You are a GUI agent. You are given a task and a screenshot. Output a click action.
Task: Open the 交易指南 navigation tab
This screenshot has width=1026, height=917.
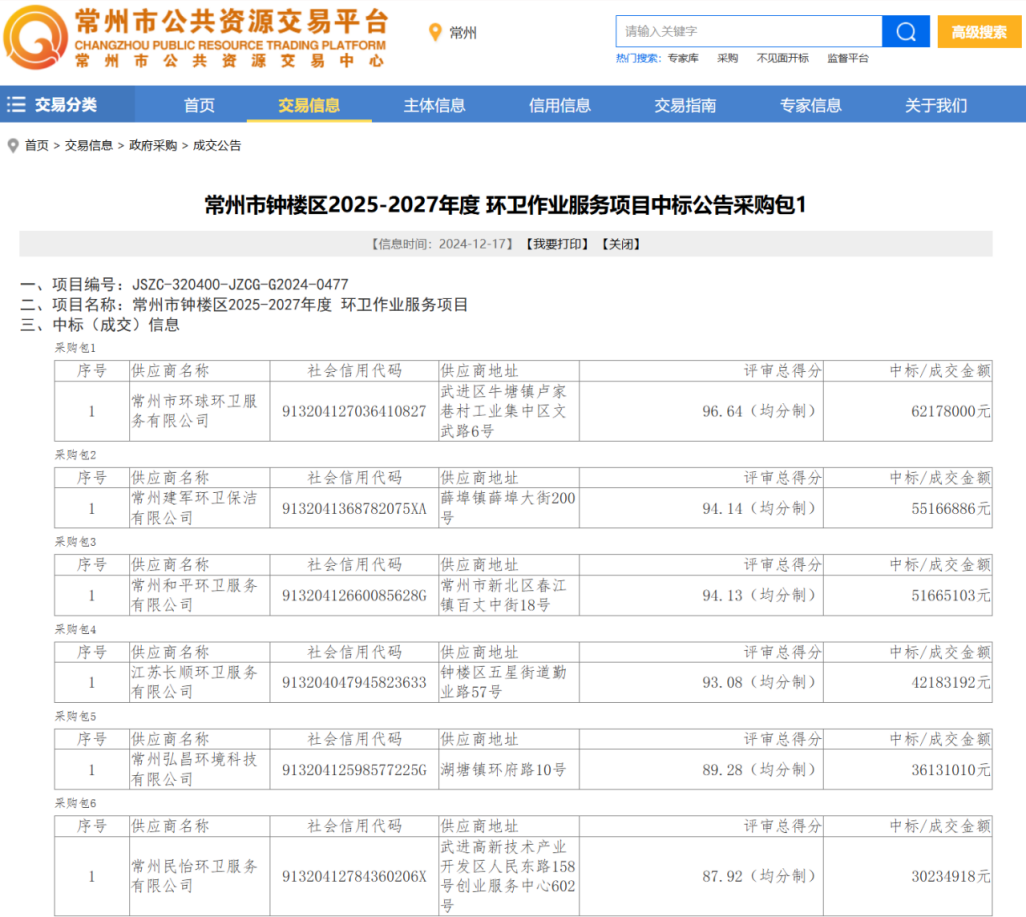685,105
